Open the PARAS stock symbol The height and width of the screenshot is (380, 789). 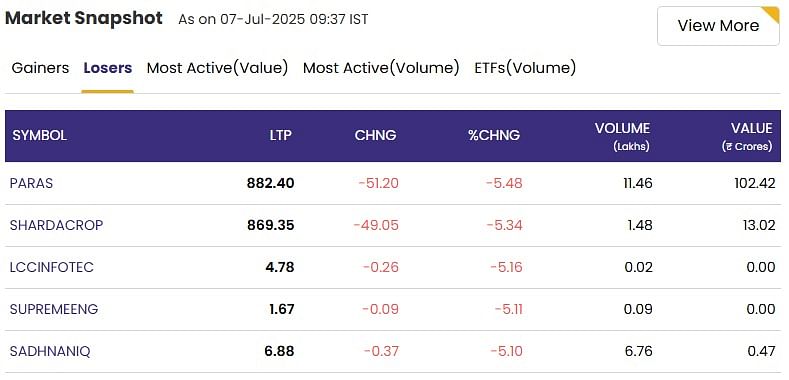31,183
